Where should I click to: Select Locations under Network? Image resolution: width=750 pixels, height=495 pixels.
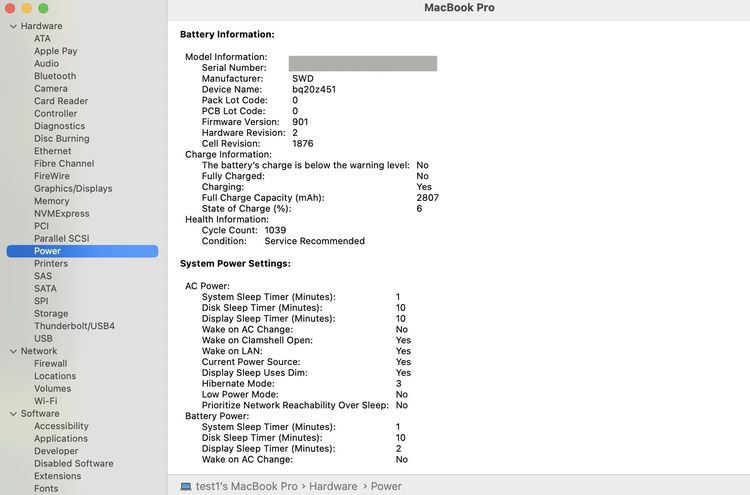tap(55, 376)
